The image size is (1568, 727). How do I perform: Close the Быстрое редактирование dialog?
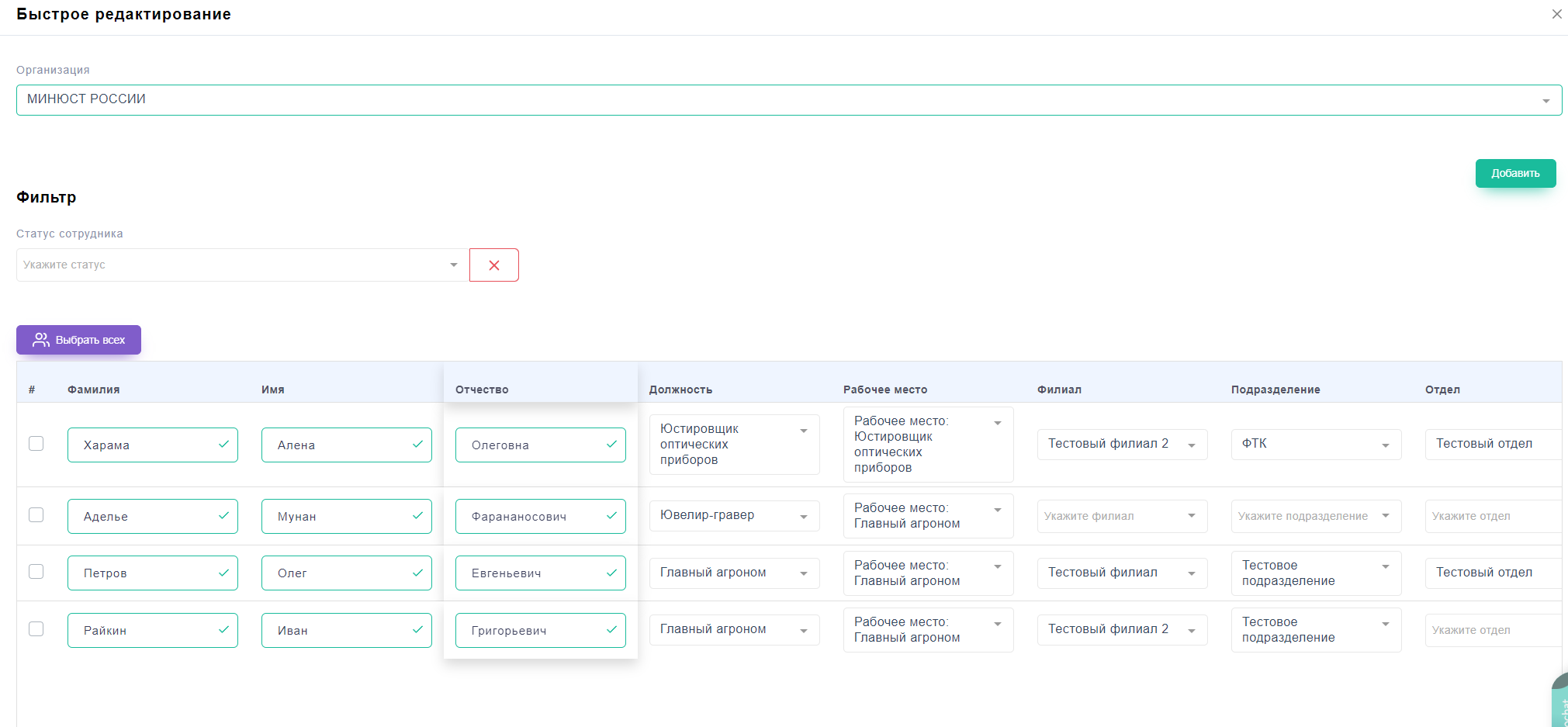pyautogui.click(x=1556, y=14)
